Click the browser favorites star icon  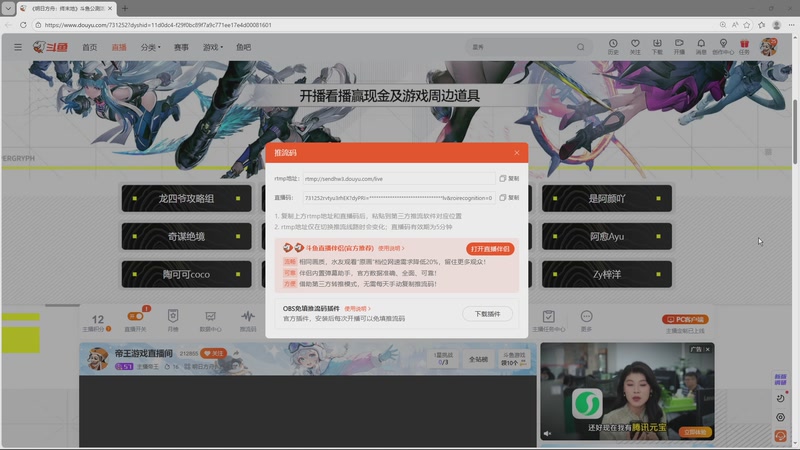(746, 24)
